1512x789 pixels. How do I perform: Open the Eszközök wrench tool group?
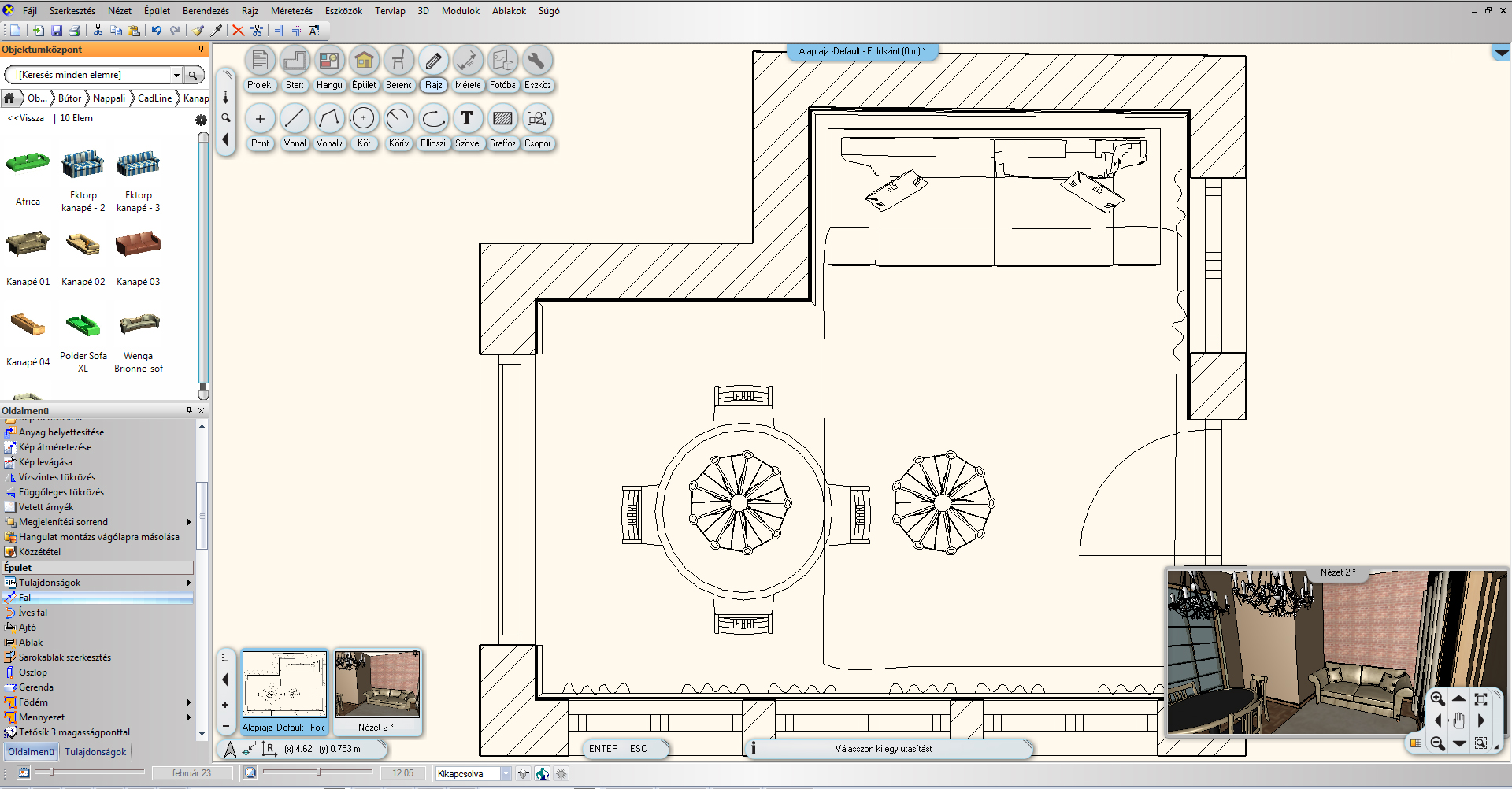click(x=537, y=61)
